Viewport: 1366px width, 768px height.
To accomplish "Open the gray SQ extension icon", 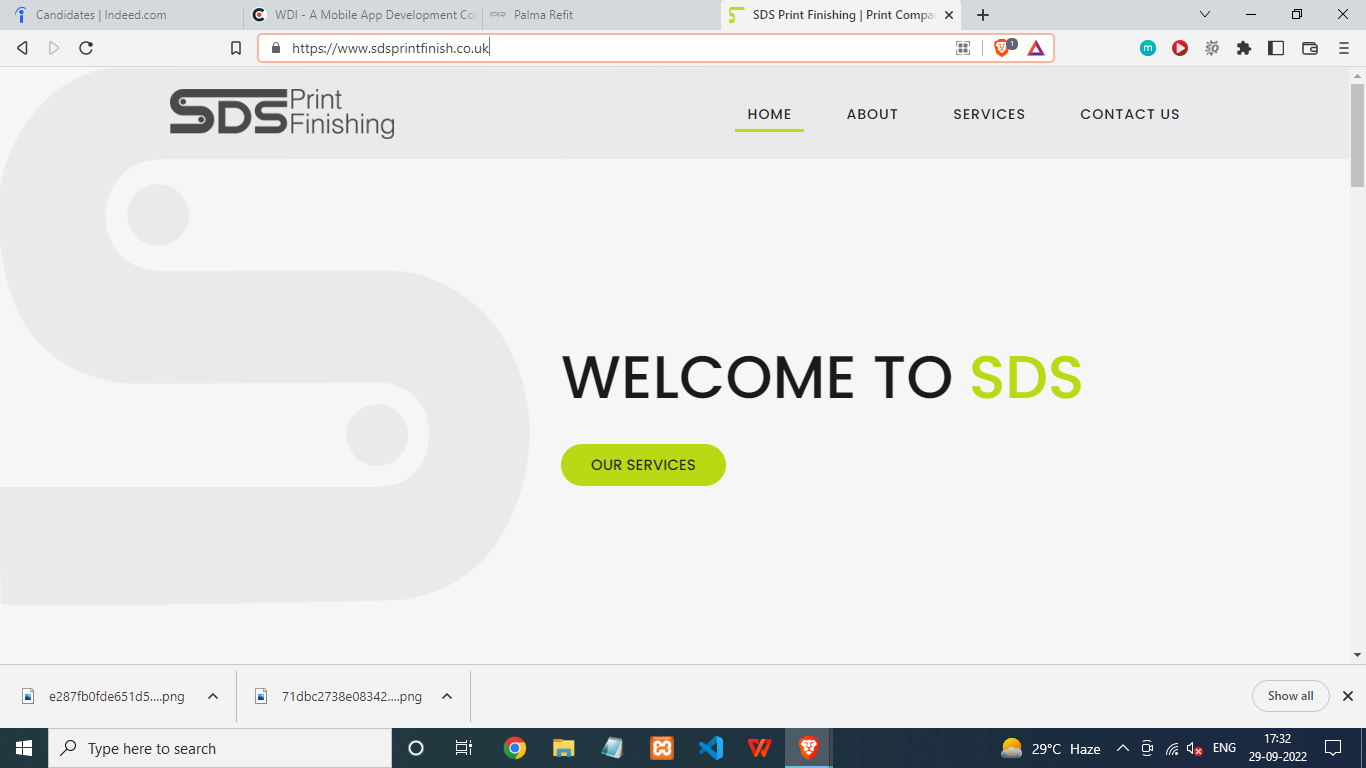I will (1212, 48).
